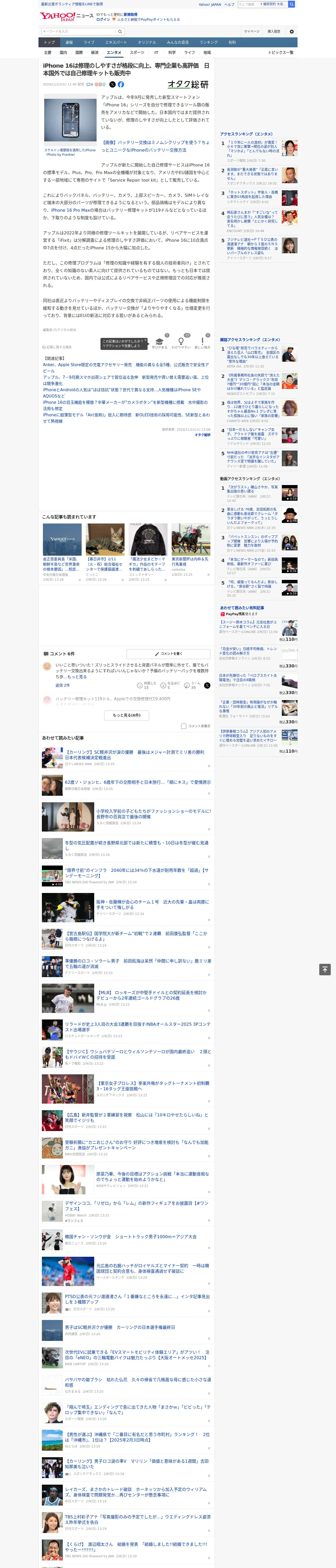This screenshot has height=1568, width=336.
Task: Click the ログイン link
Action: (x=103, y=20)
